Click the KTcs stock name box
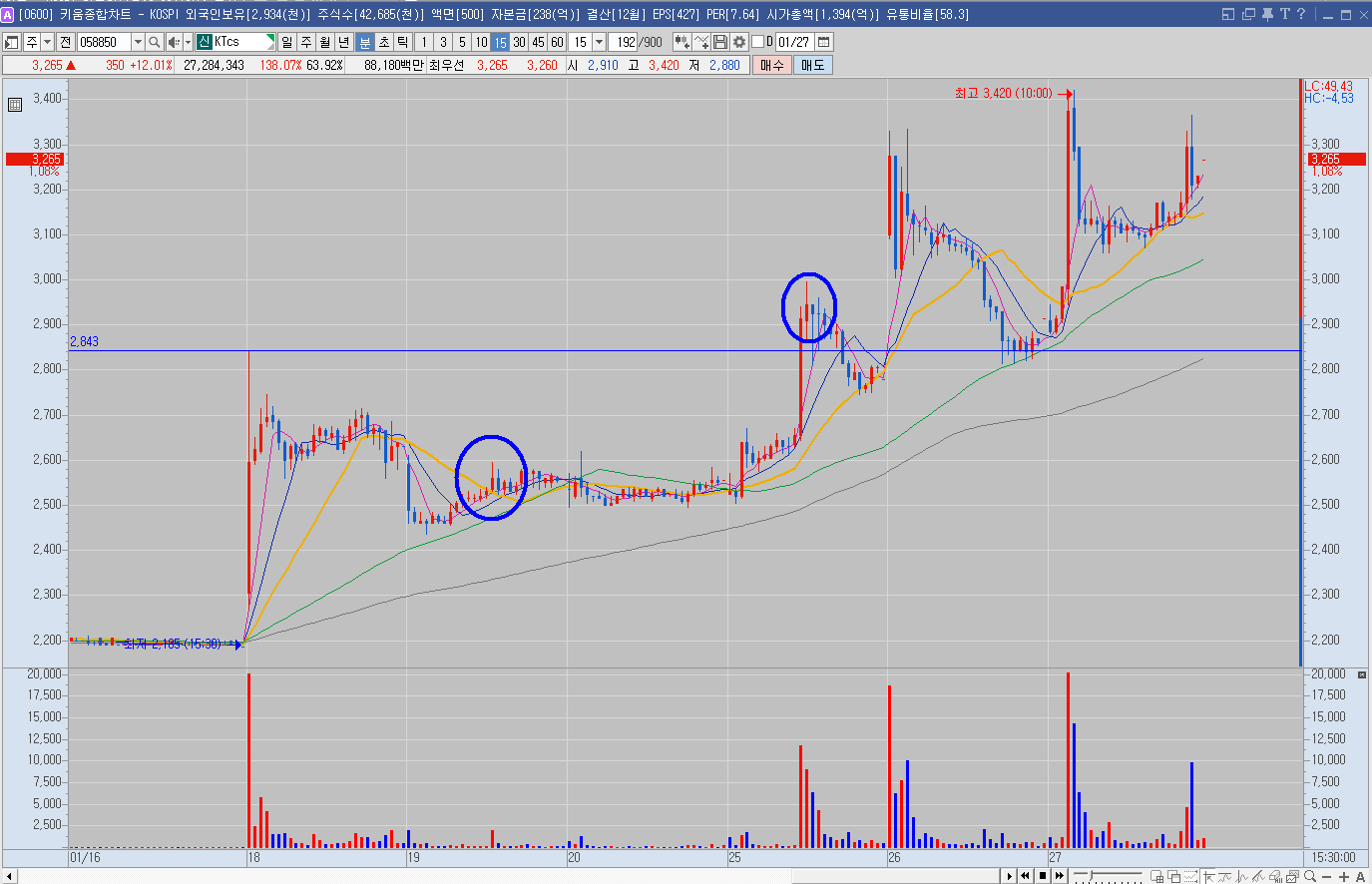The width and height of the screenshot is (1372, 884). pos(235,42)
